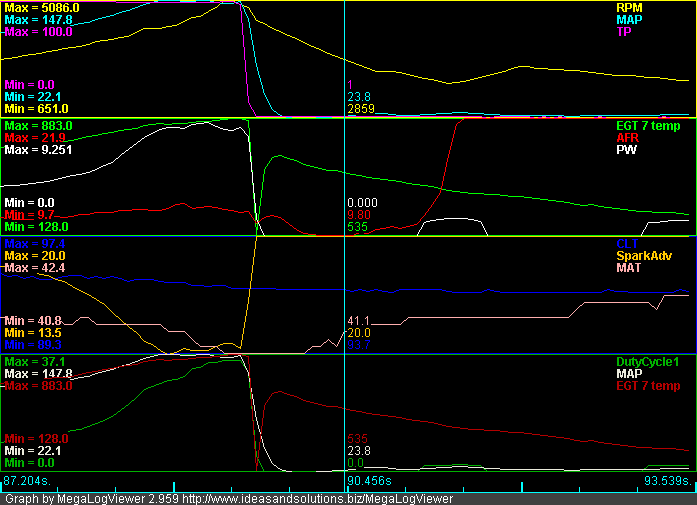Click the green Max = 883.0 value
Image resolution: width=697 pixels, height=505 pixels.
point(38,126)
